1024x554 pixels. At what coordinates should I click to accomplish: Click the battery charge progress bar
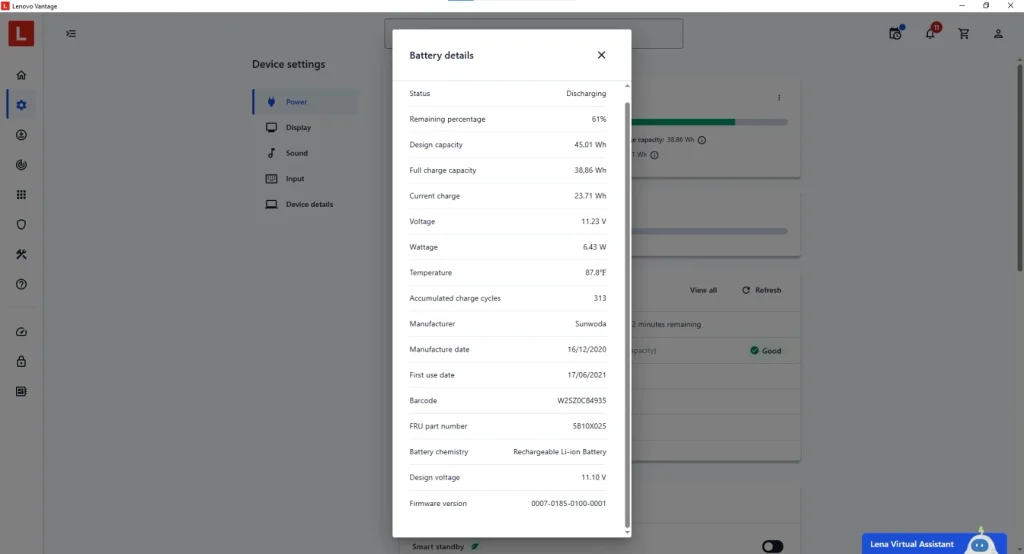(x=709, y=122)
